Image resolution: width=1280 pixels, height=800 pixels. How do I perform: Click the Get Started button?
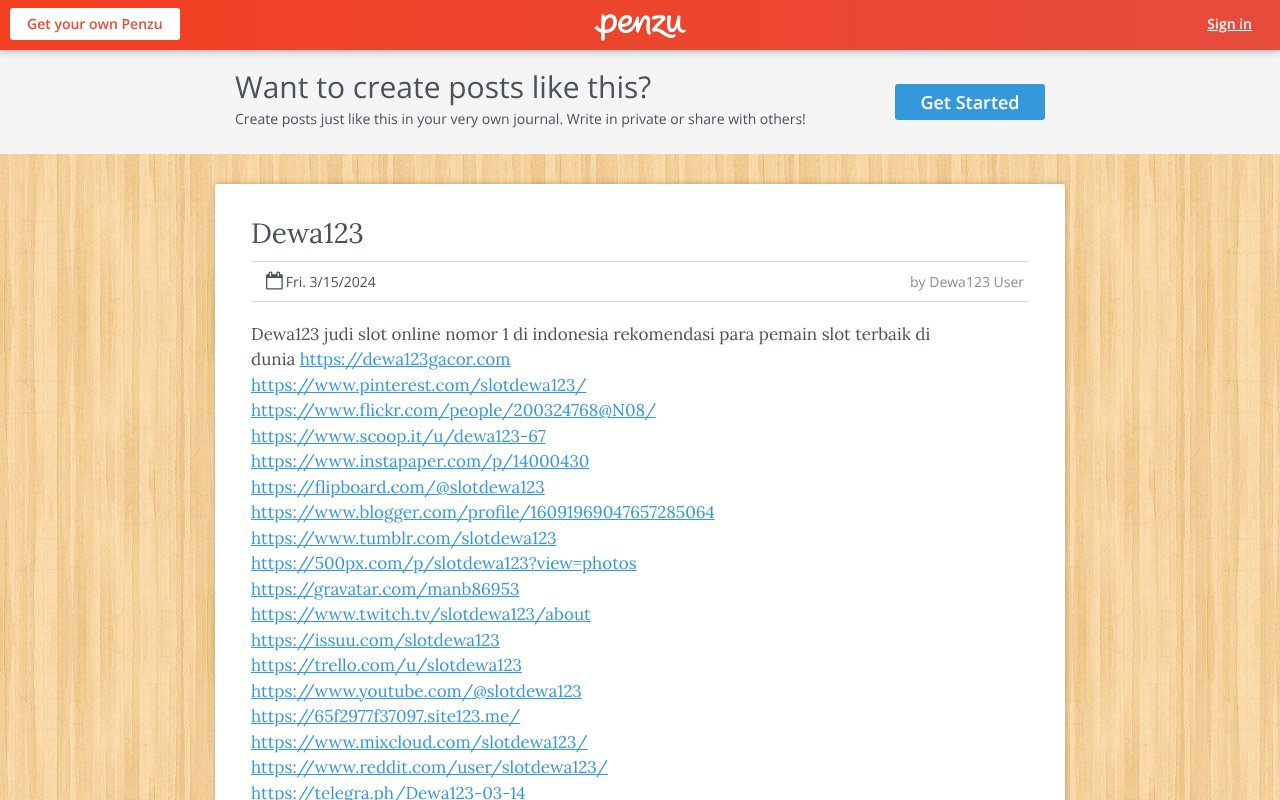969,101
